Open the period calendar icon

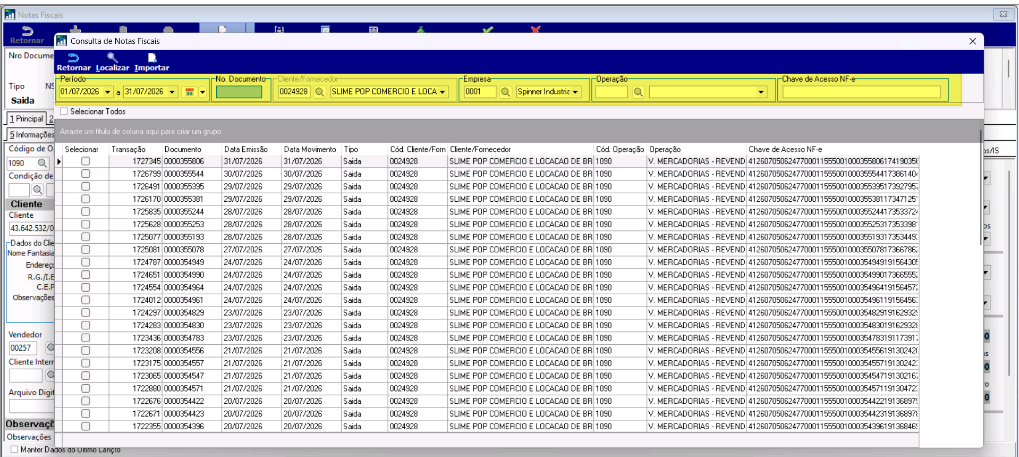[x=190, y=92]
